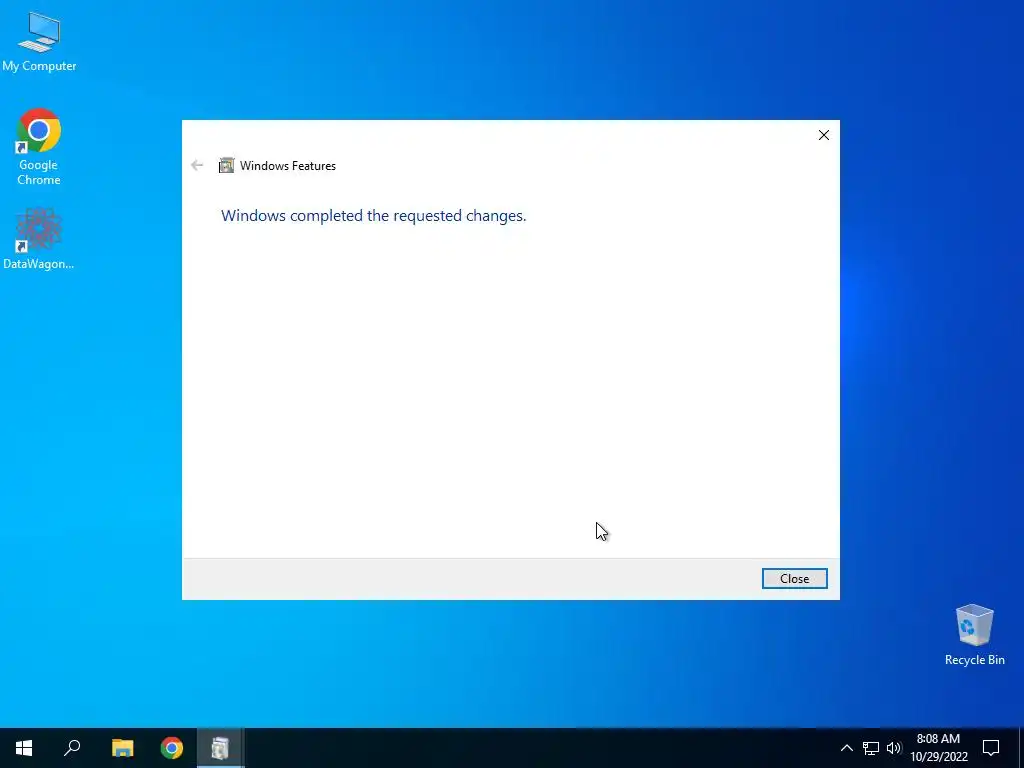Select the DataWagon desktop shortcut
The height and width of the screenshot is (768, 1024).
pyautogui.click(x=39, y=238)
